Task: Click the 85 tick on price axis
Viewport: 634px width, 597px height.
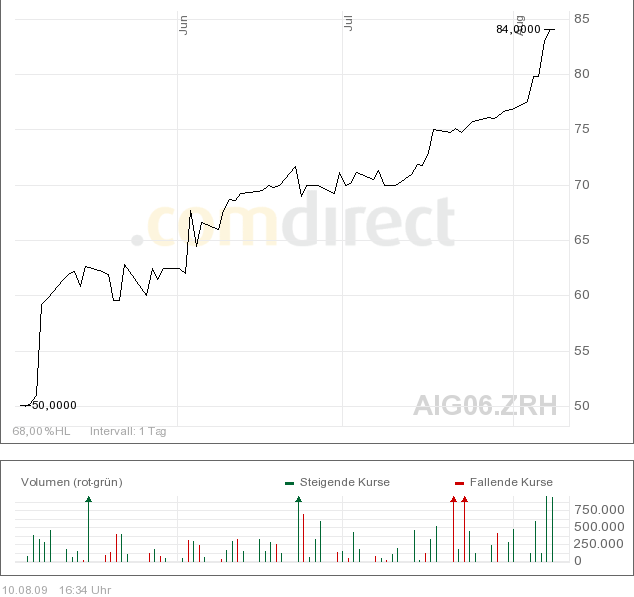Action: (581, 19)
